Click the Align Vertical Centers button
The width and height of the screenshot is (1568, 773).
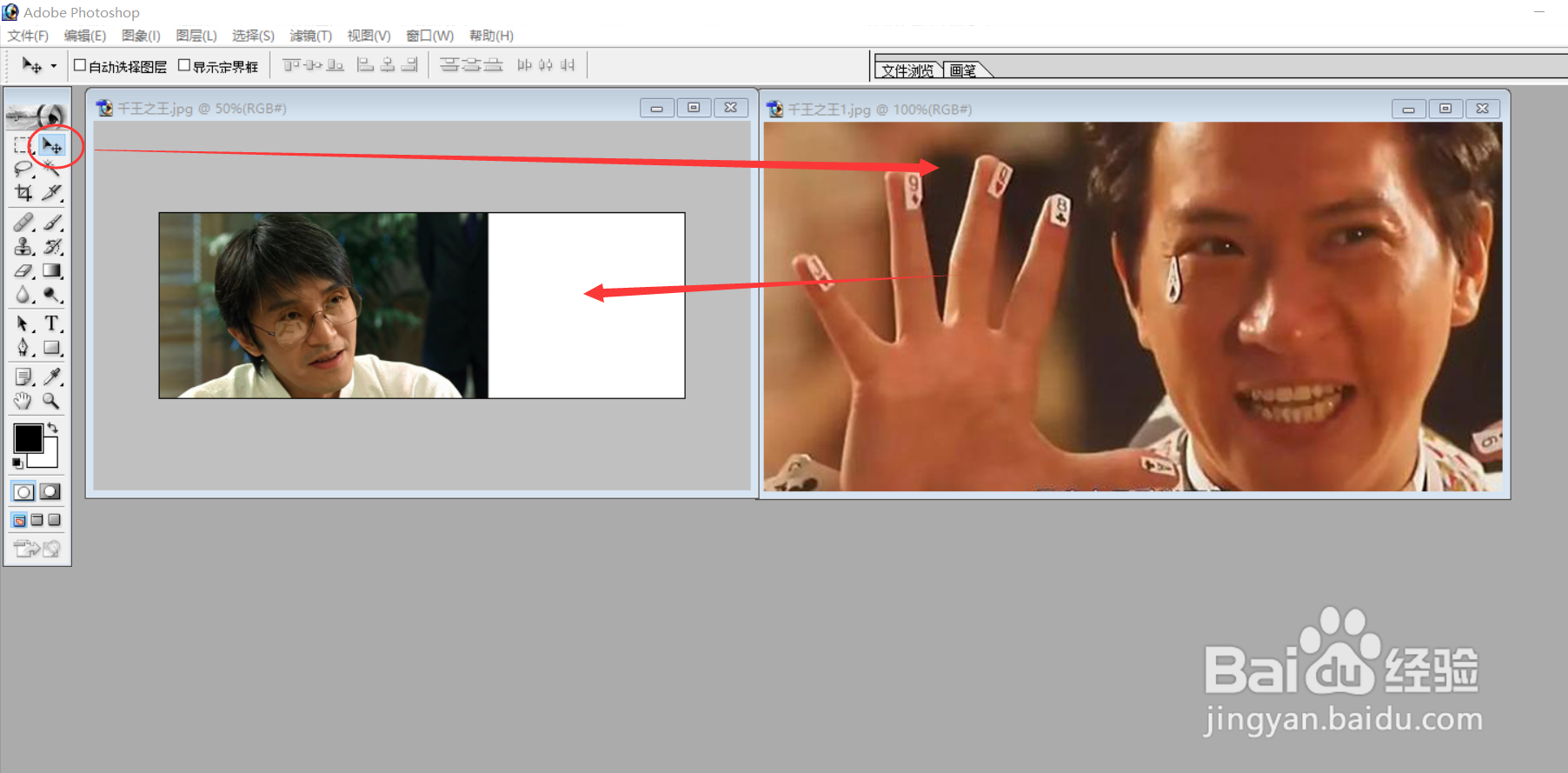(313, 65)
